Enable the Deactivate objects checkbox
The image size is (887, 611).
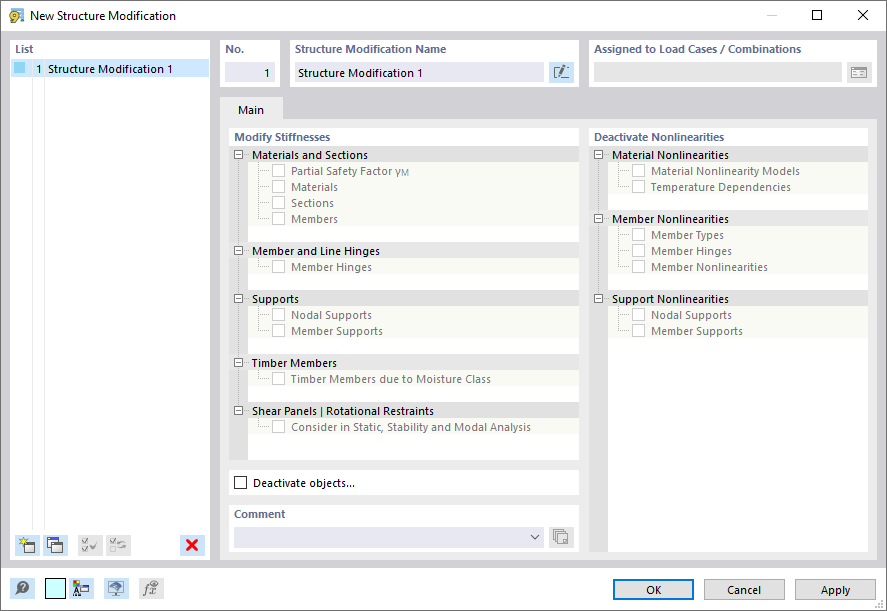[x=240, y=482]
